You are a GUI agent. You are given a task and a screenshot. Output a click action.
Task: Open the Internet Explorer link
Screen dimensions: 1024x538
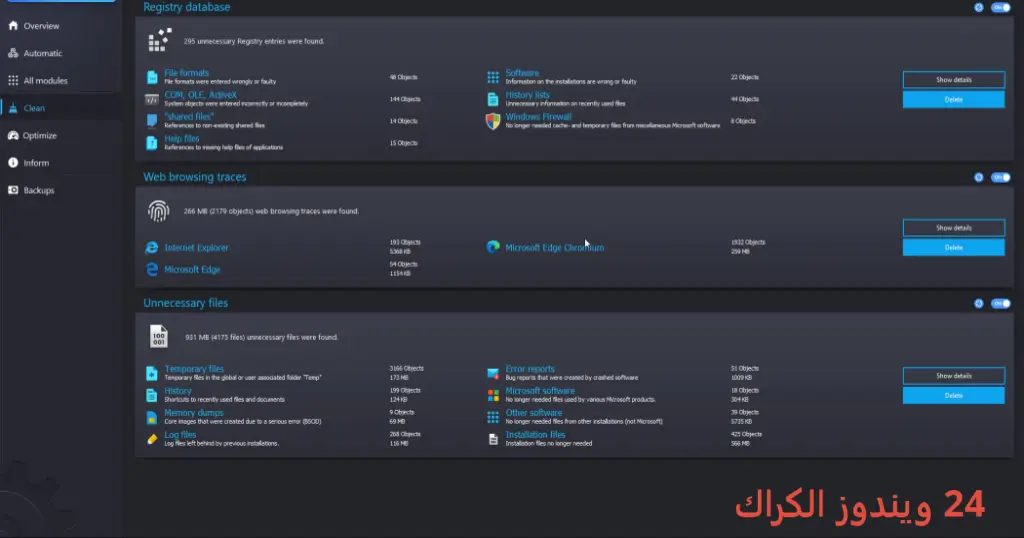point(197,247)
